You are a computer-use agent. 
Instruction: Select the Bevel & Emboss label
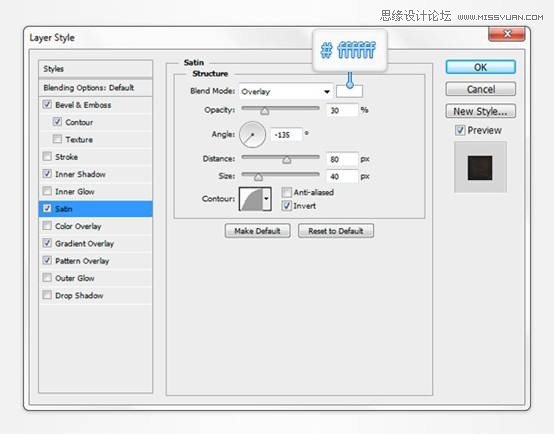click(x=83, y=105)
